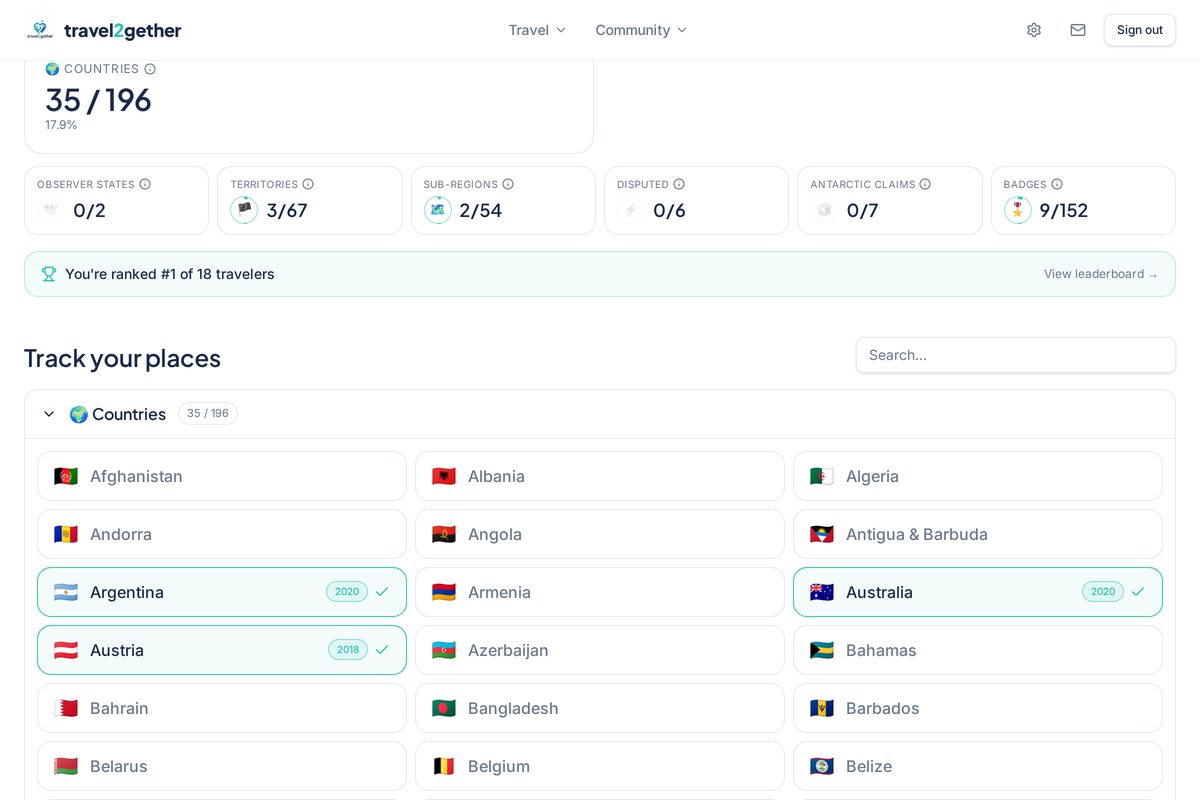1200x800 pixels.
Task: Click the Andorra flag icon
Action: click(66, 534)
